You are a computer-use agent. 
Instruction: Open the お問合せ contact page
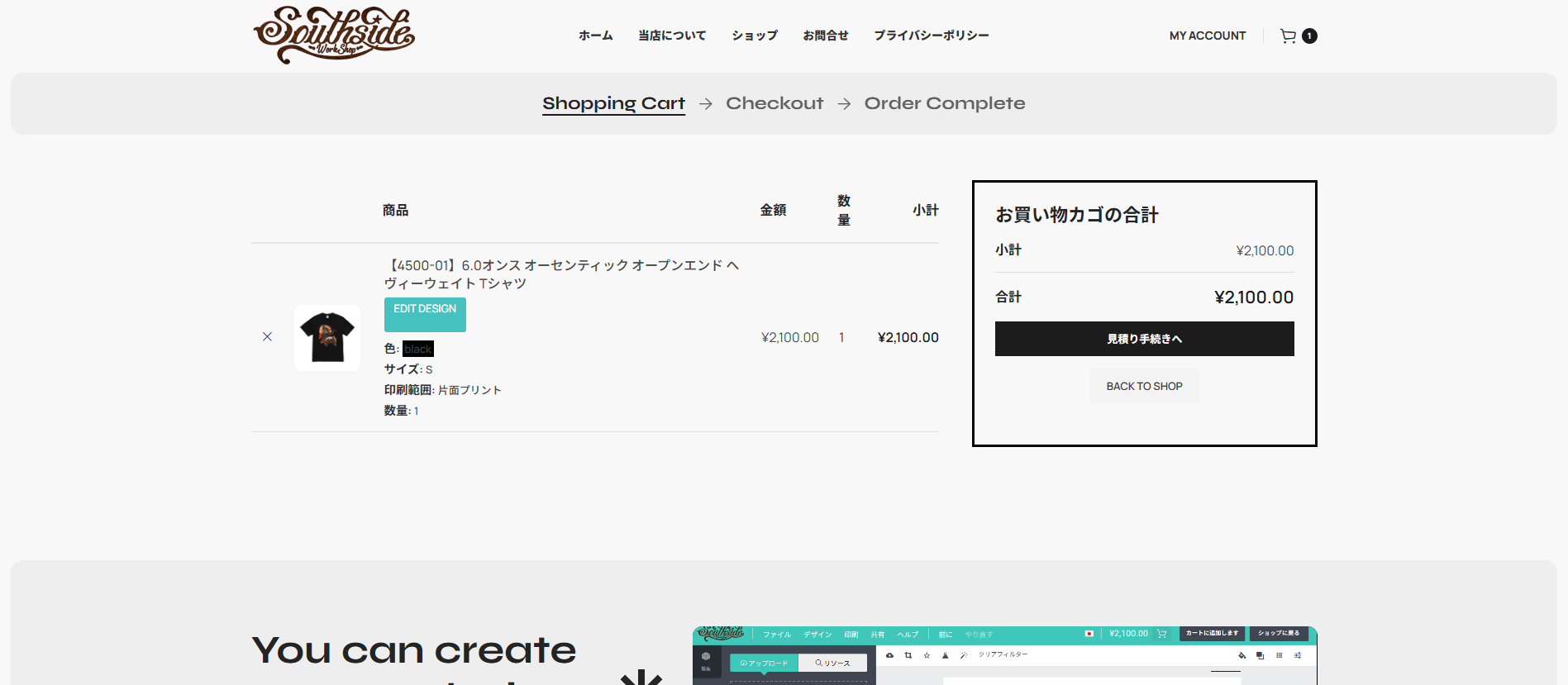[x=825, y=36]
